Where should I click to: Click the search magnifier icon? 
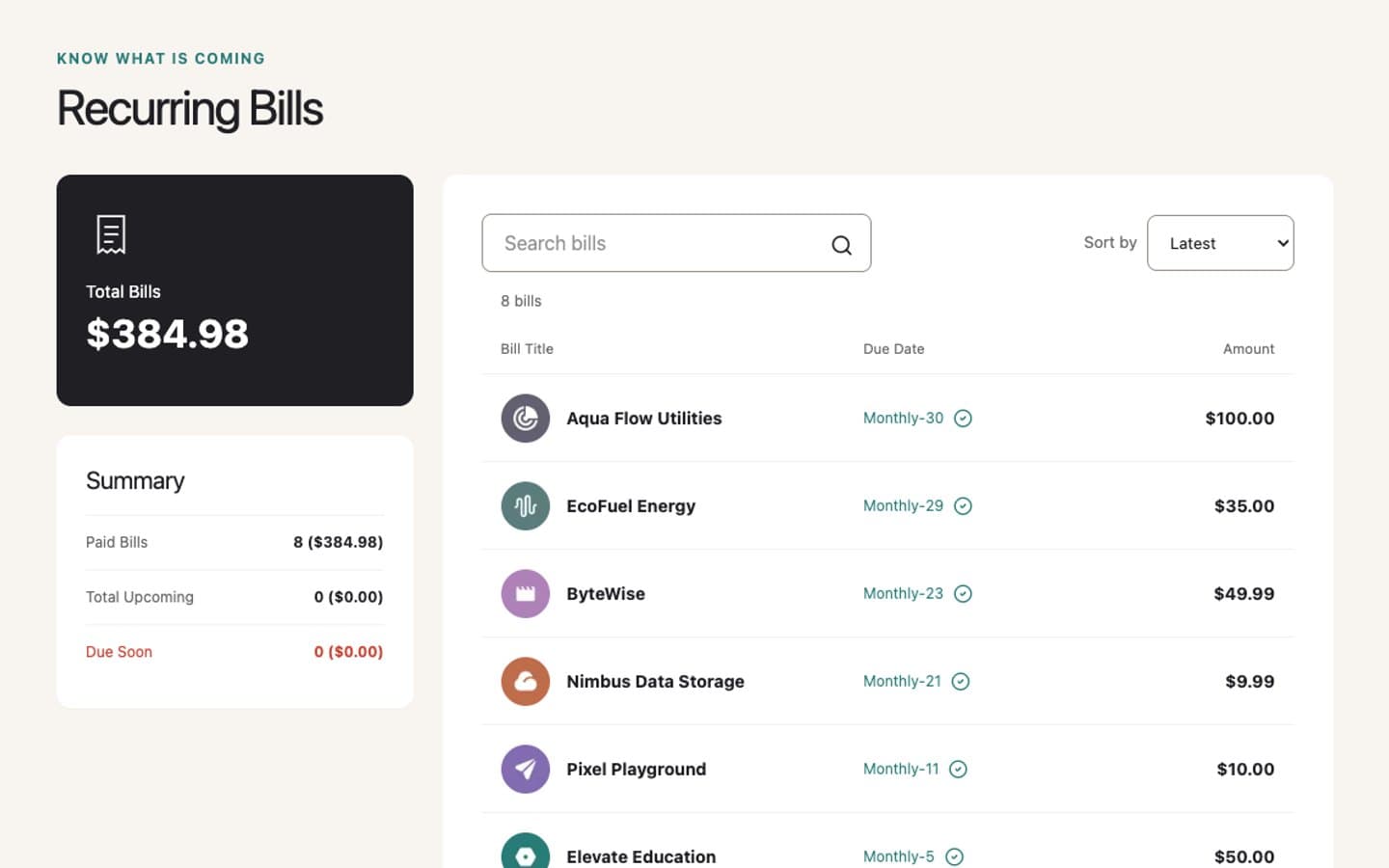(x=841, y=245)
